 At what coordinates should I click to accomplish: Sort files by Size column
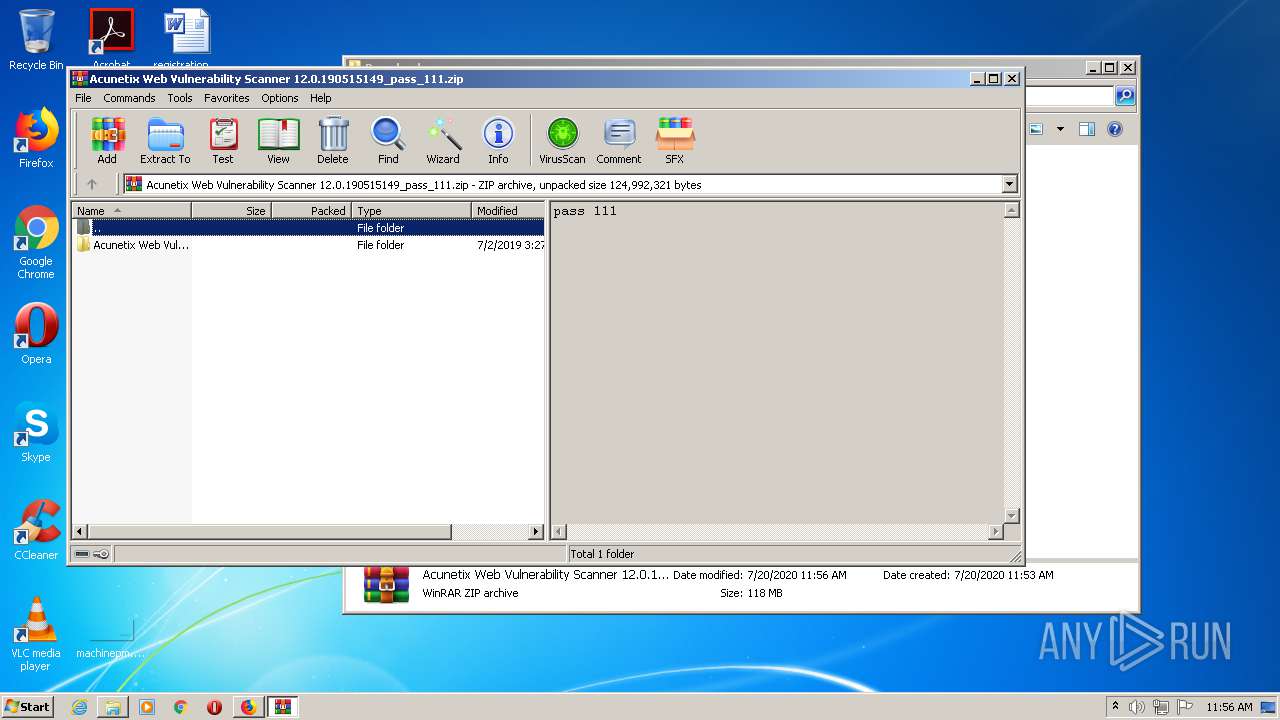(x=231, y=211)
